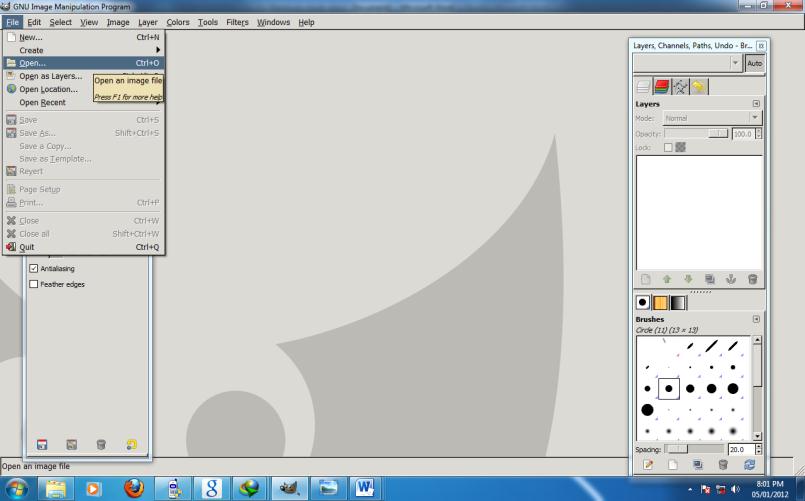
Task: Click the Opacity value field 100.0
Action: 743,134
